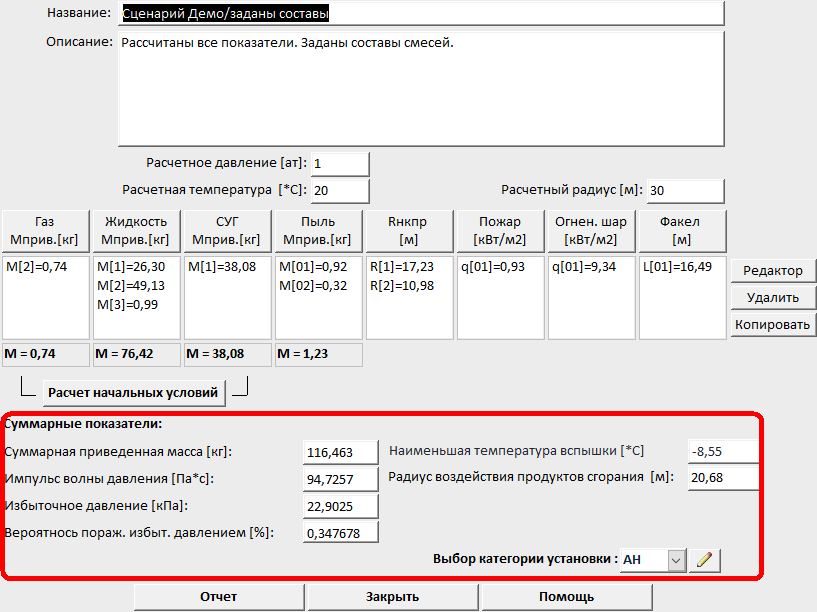
Task: Click the Удалить button
Action: [x=773, y=298]
